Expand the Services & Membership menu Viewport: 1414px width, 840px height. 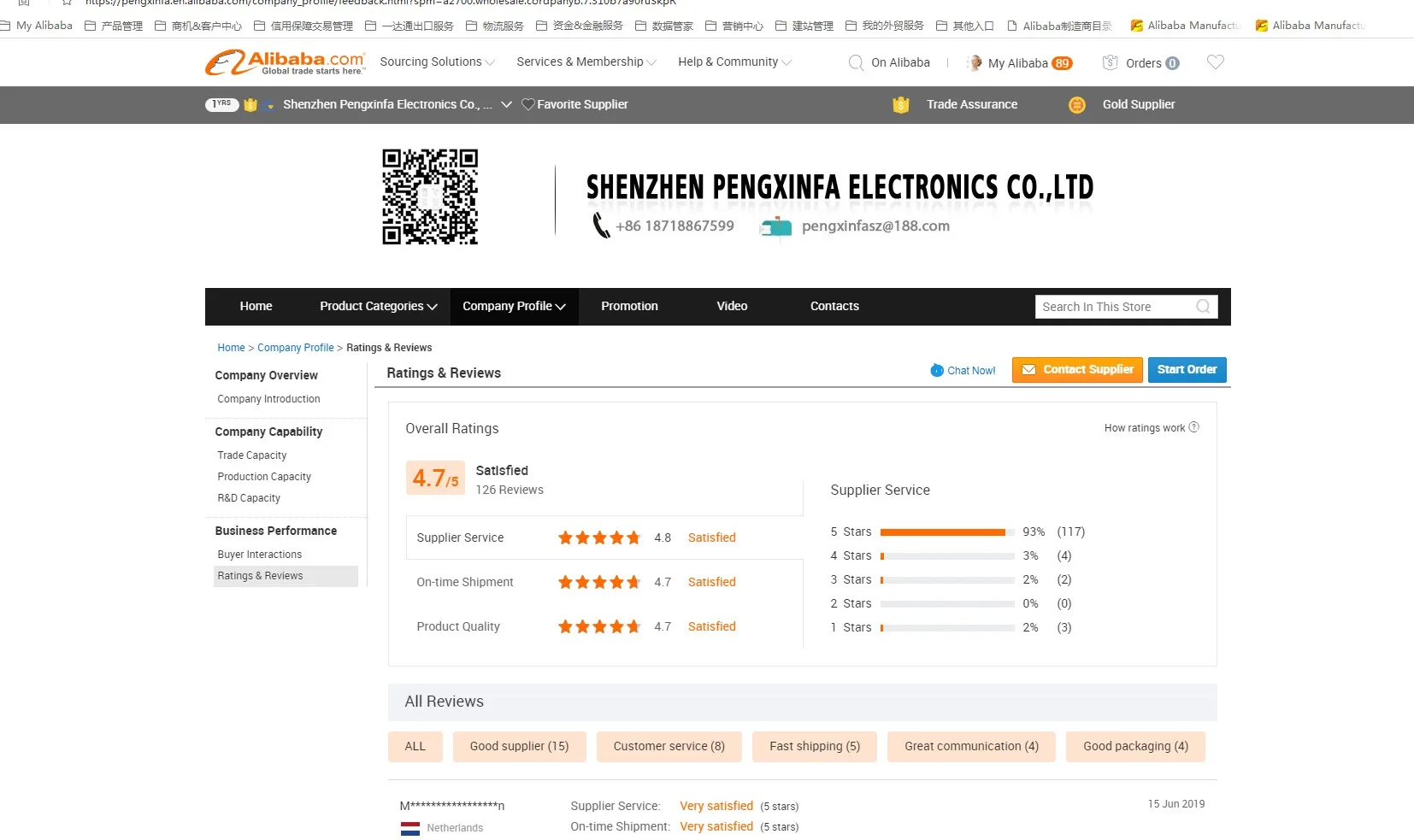(586, 62)
